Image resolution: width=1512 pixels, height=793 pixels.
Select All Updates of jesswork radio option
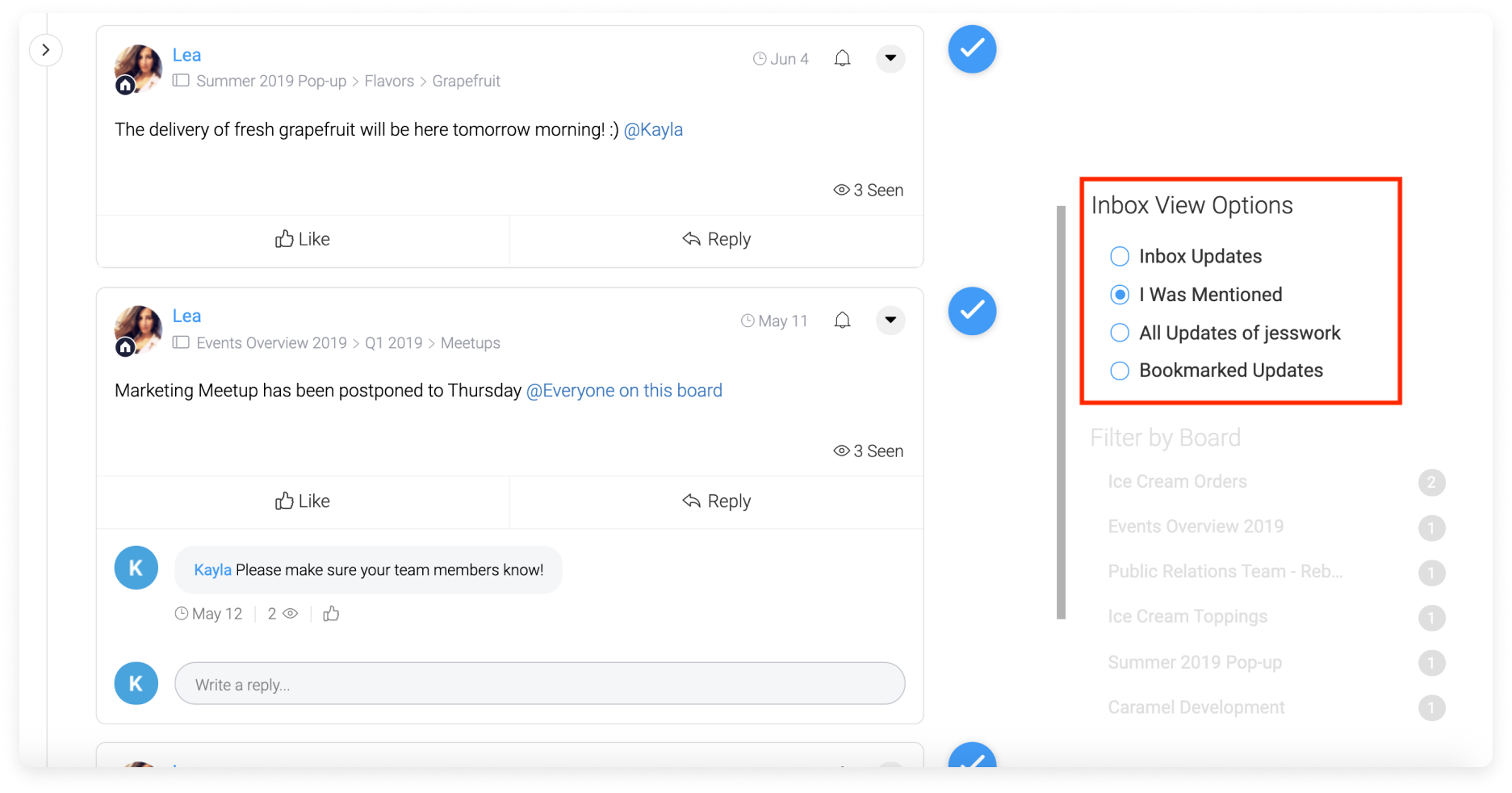[1120, 333]
